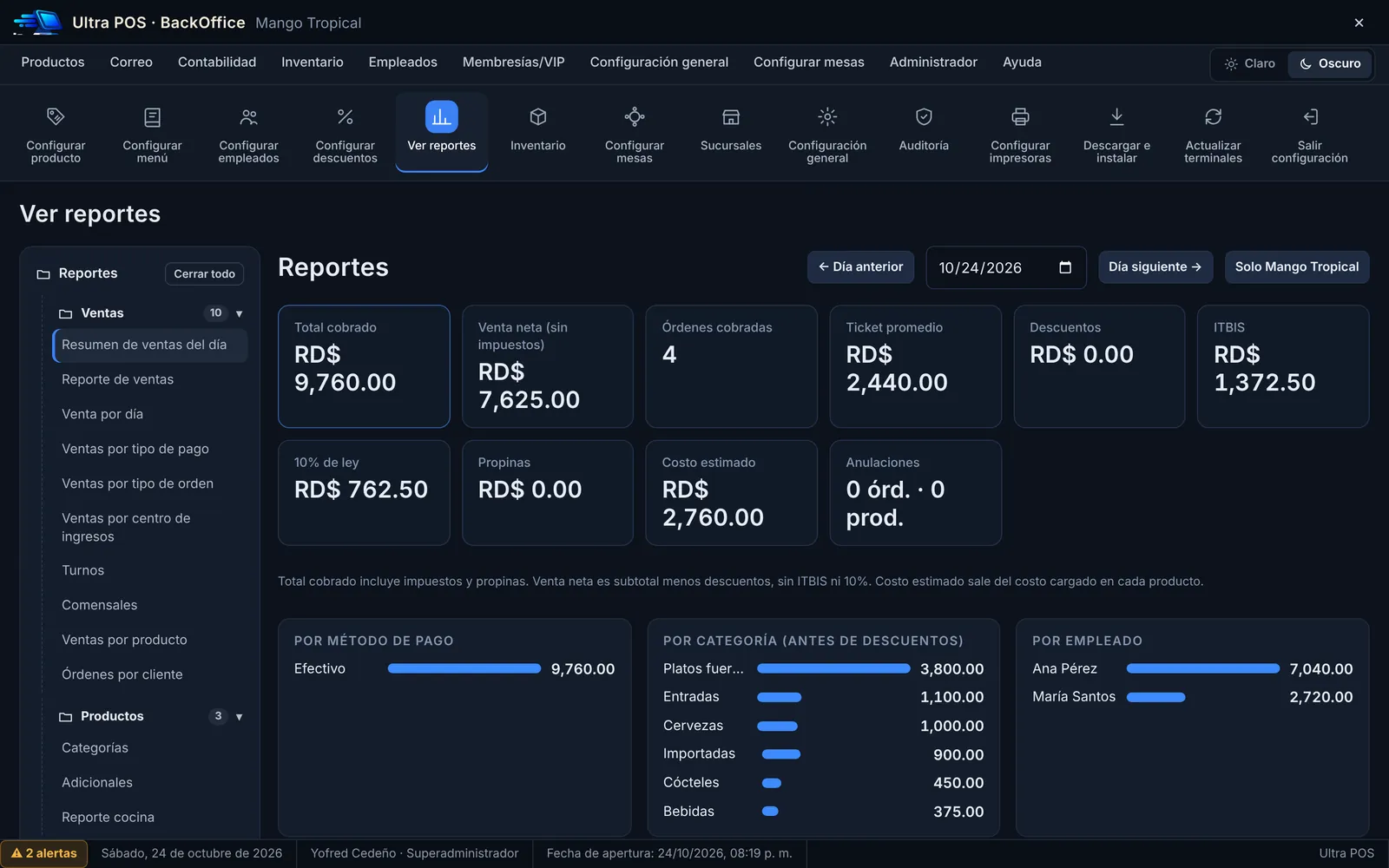Open the Contabilidad menu

(x=217, y=62)
